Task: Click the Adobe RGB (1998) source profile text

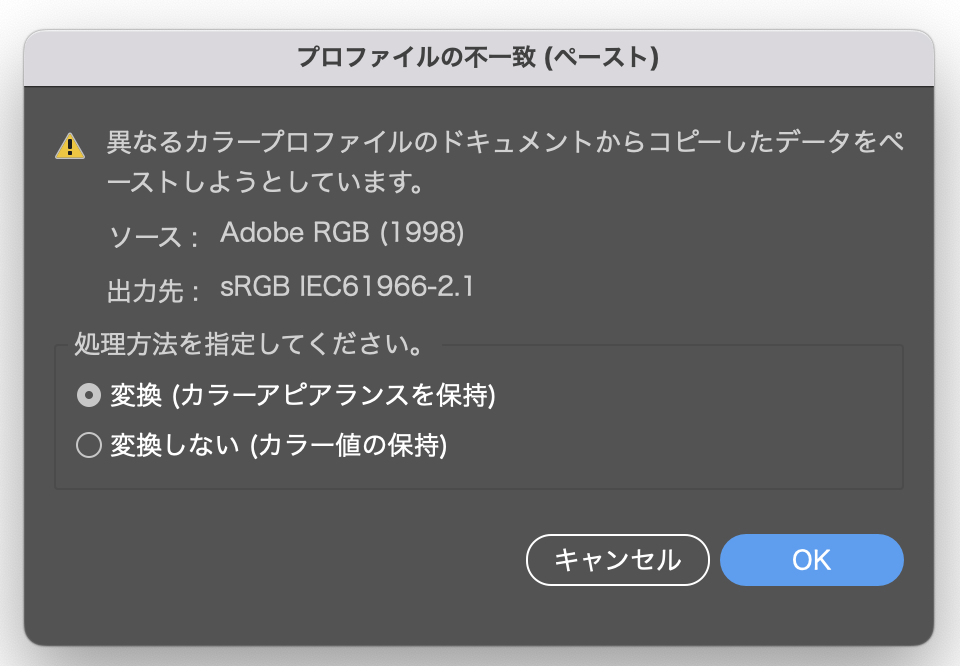Action: click(x=342, y=233)
